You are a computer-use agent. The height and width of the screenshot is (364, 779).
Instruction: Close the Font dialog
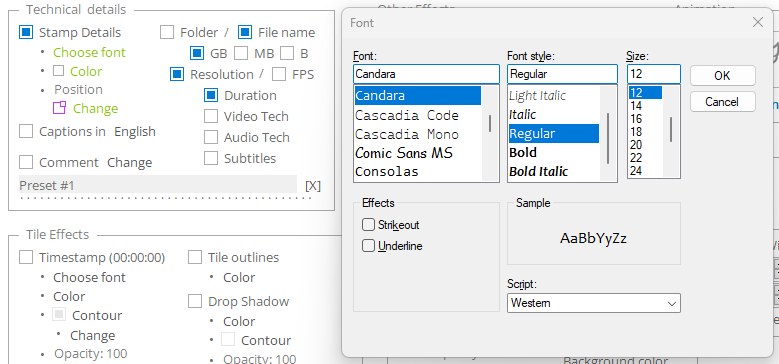coord(758,22)
